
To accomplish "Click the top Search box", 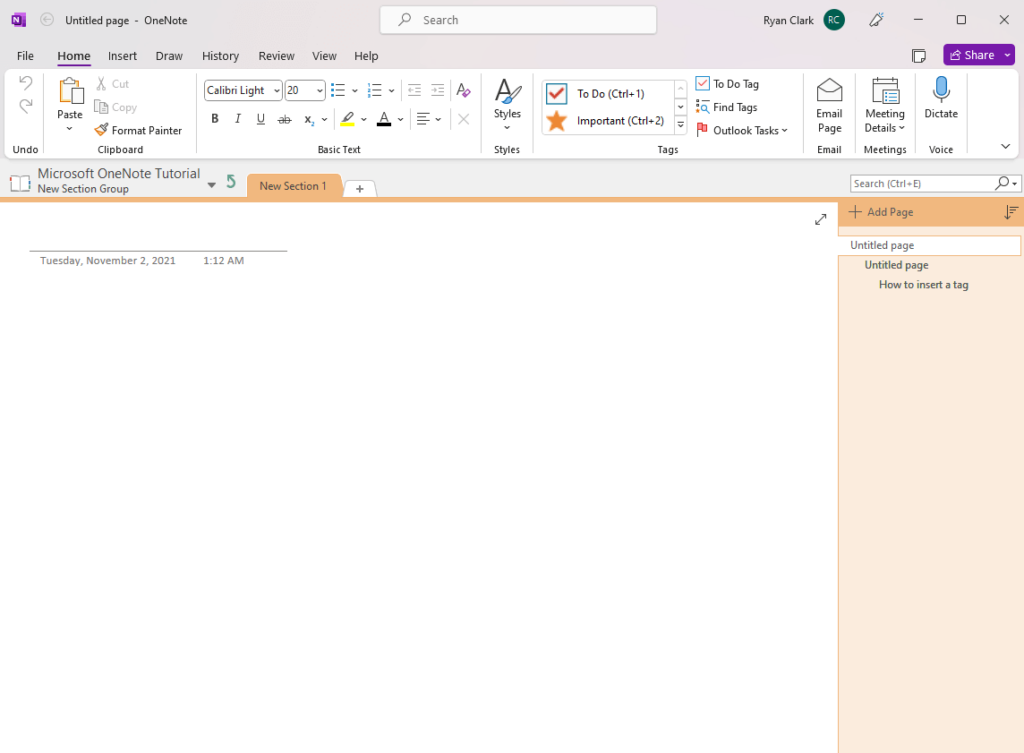I will [519, 20].
